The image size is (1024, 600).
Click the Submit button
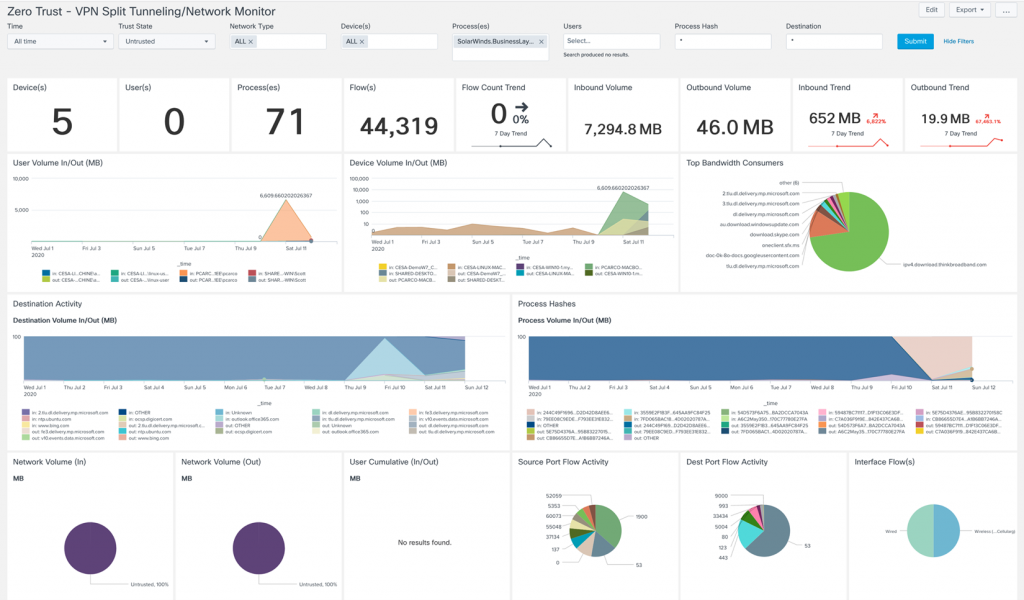pos(915,43)
